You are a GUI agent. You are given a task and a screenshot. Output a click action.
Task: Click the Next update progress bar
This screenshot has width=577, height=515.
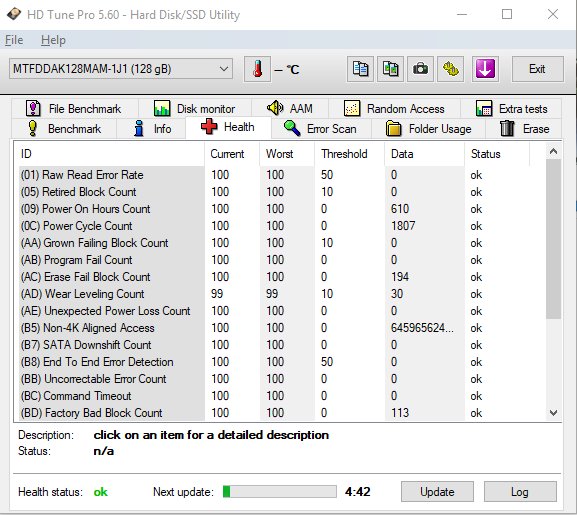pyautogui.click(x=280, y=492)
